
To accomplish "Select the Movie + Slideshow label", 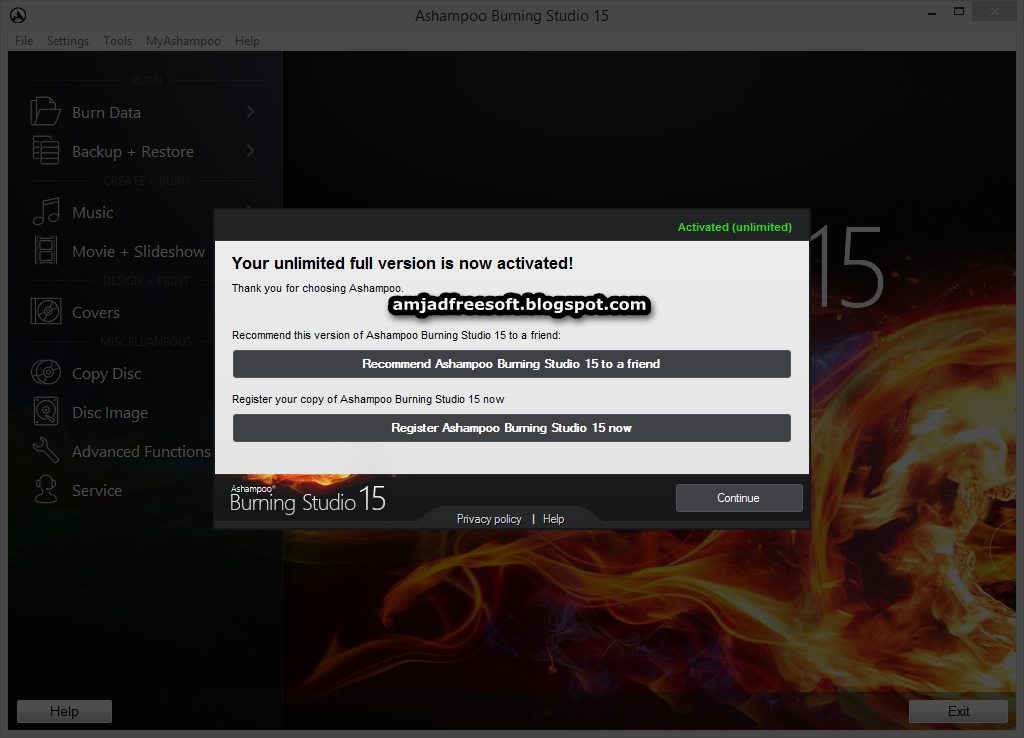I will click(x=138, y=251).
